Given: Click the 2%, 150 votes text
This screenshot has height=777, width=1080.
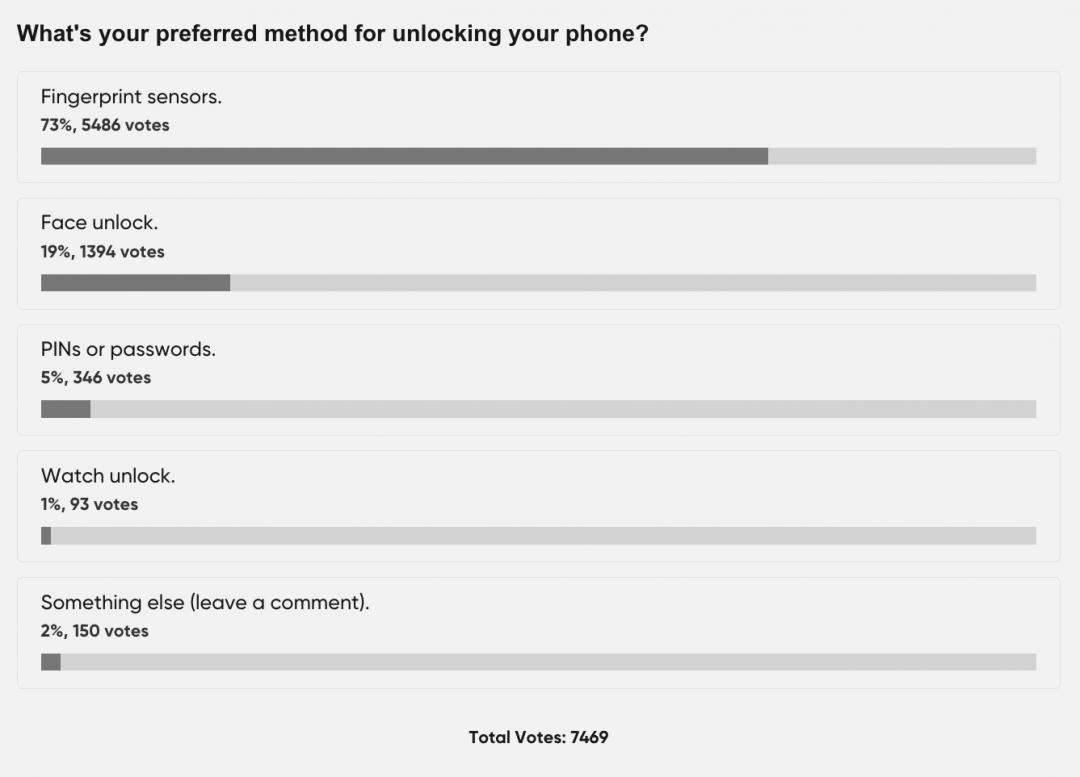Looking at the screenshot, I should (x=94, y=631).
